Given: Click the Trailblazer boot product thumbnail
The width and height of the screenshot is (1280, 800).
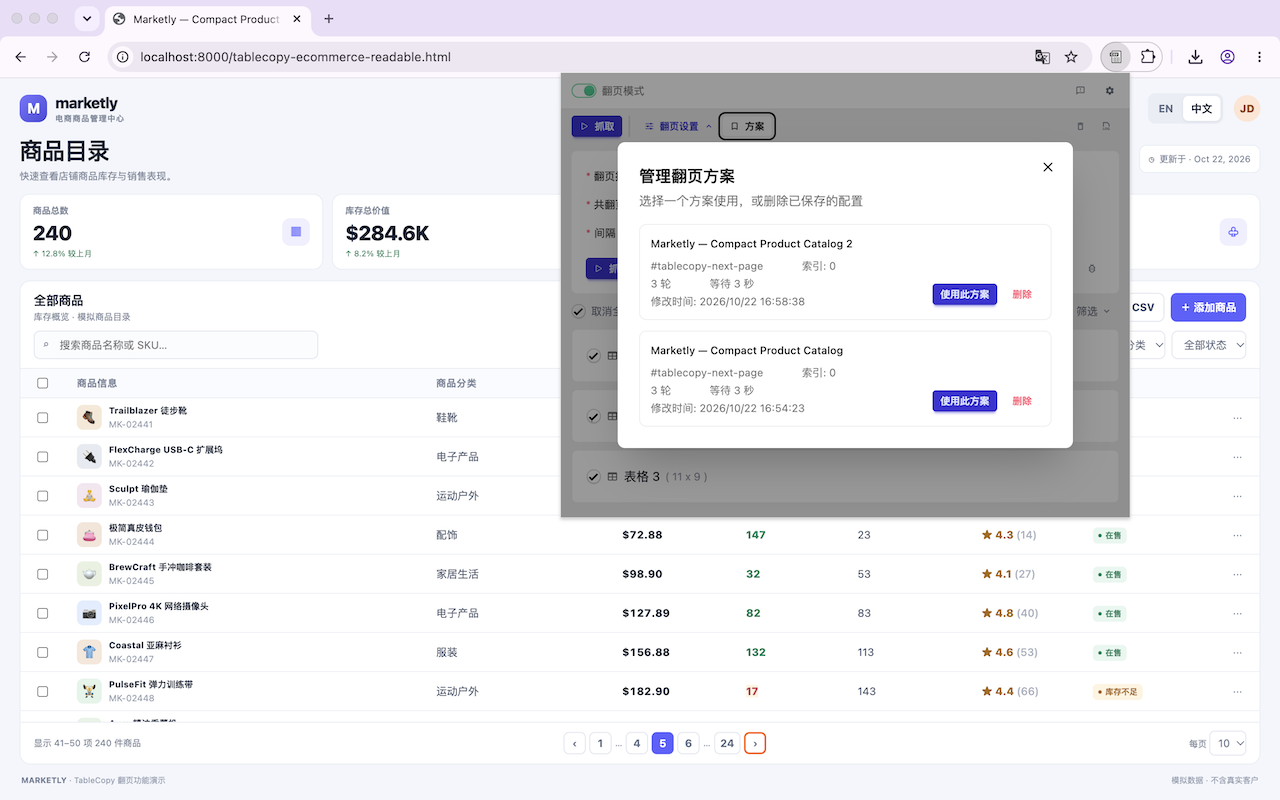Looking at the screenshot, I should (89, 417).
